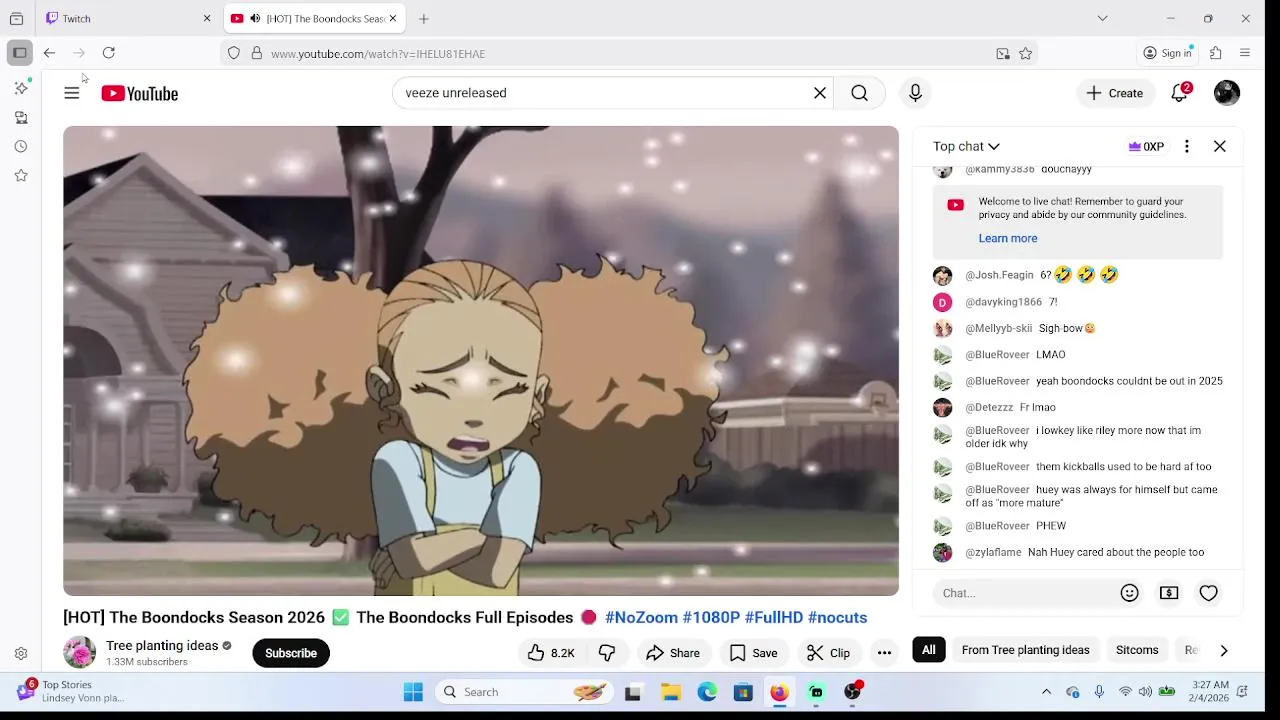Open the 0XP channel points badge

tap(1146, 146)
